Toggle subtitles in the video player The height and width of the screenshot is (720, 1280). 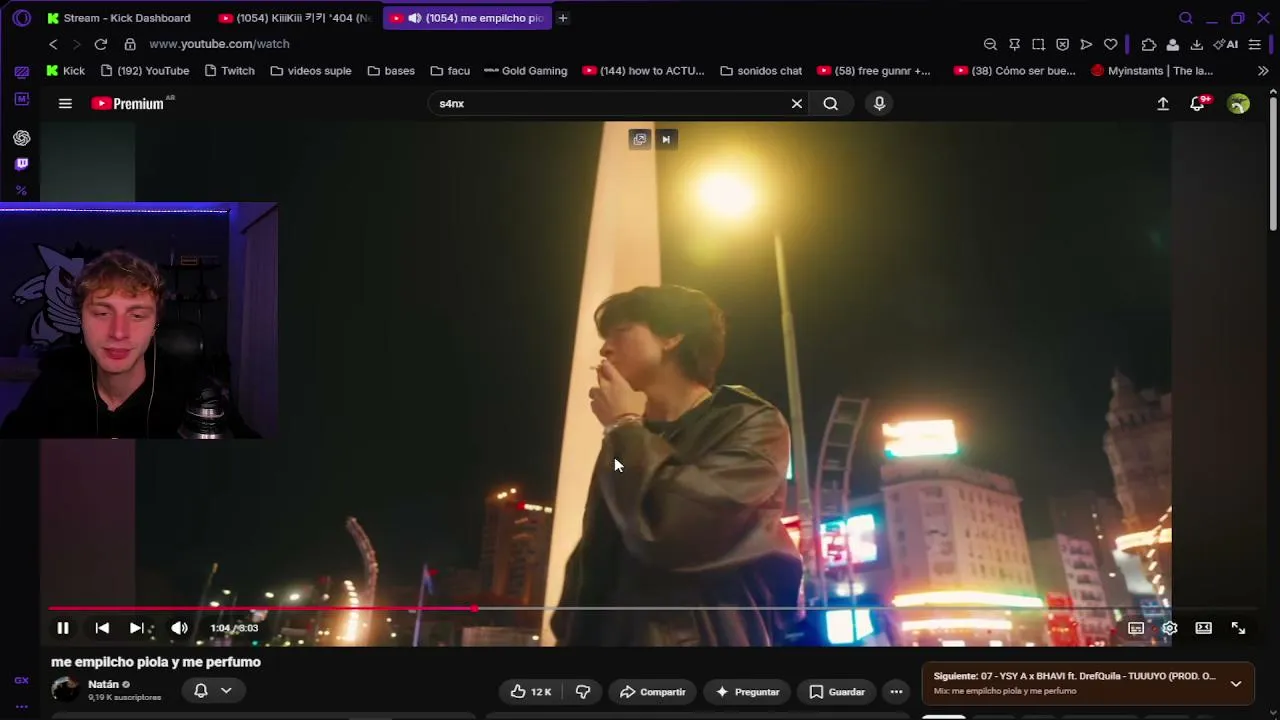1136,628
